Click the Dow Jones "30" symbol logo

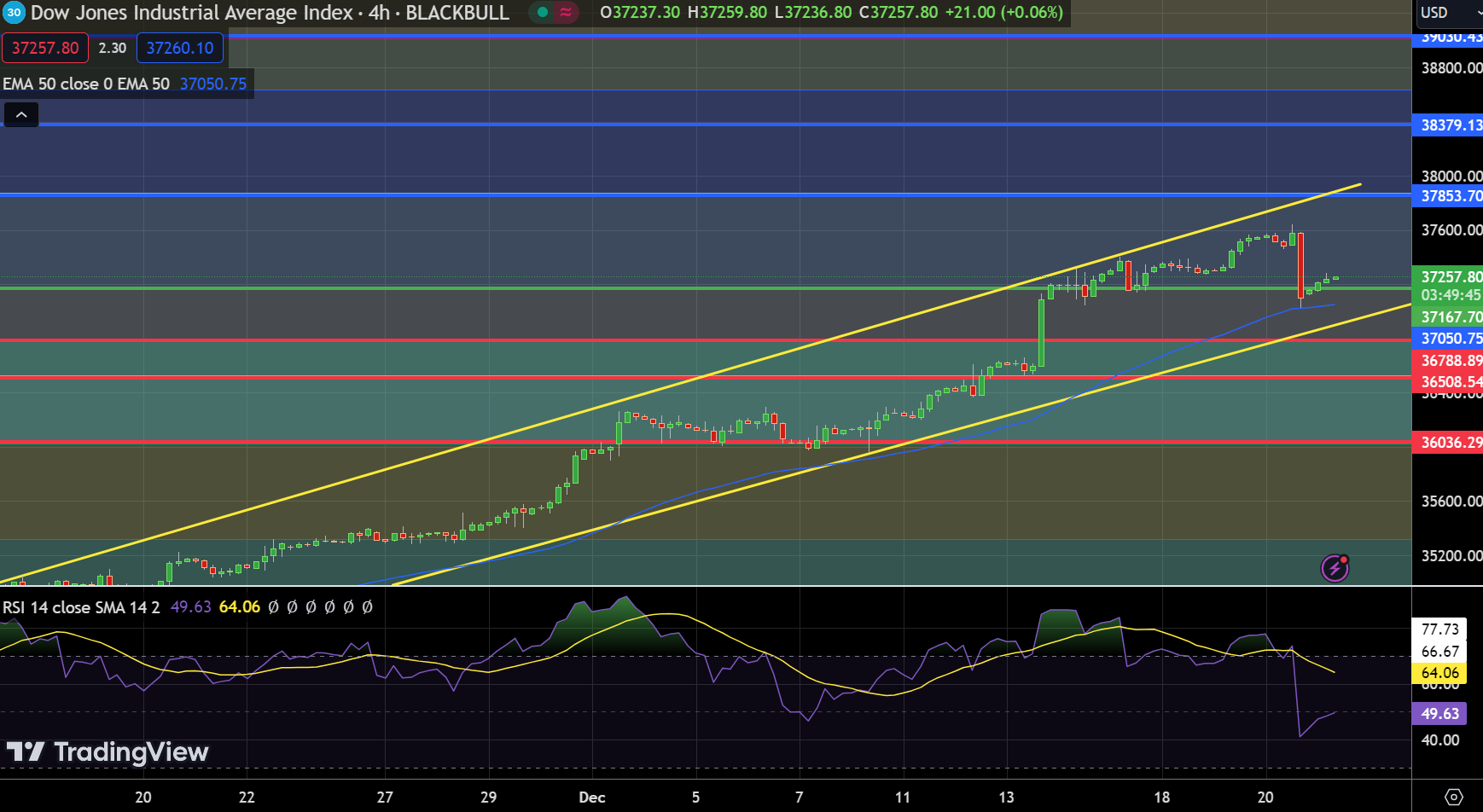[14, 13]
